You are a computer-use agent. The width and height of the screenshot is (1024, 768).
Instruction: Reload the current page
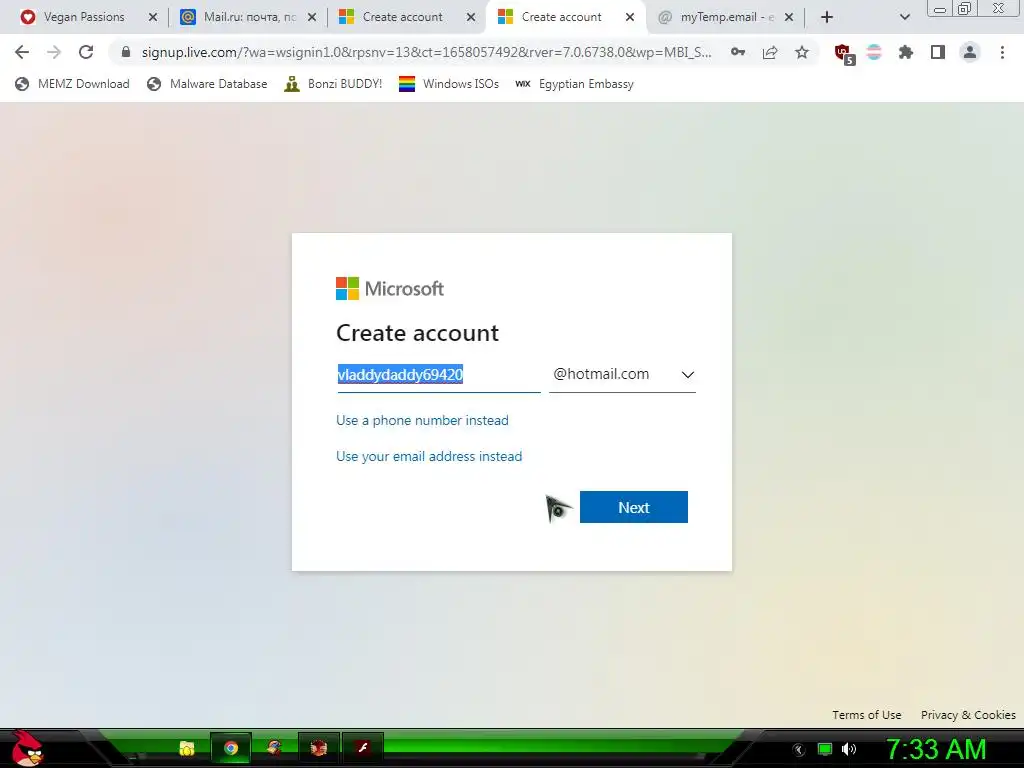(x=86, y=52)
